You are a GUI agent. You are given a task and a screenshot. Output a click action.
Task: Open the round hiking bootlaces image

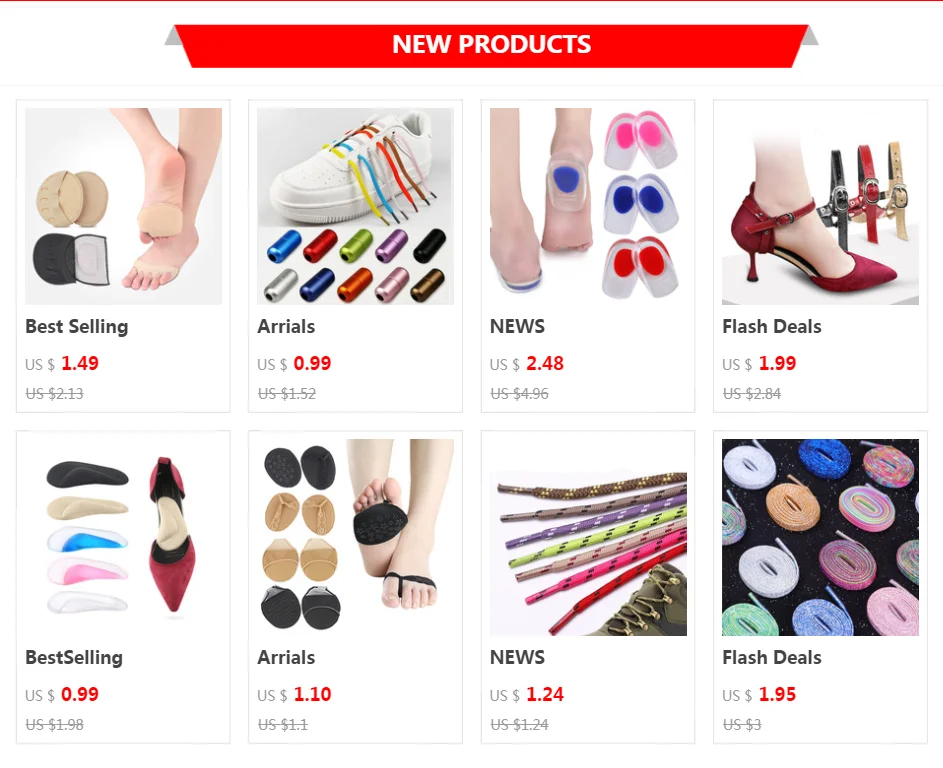[x=588, y=537]
